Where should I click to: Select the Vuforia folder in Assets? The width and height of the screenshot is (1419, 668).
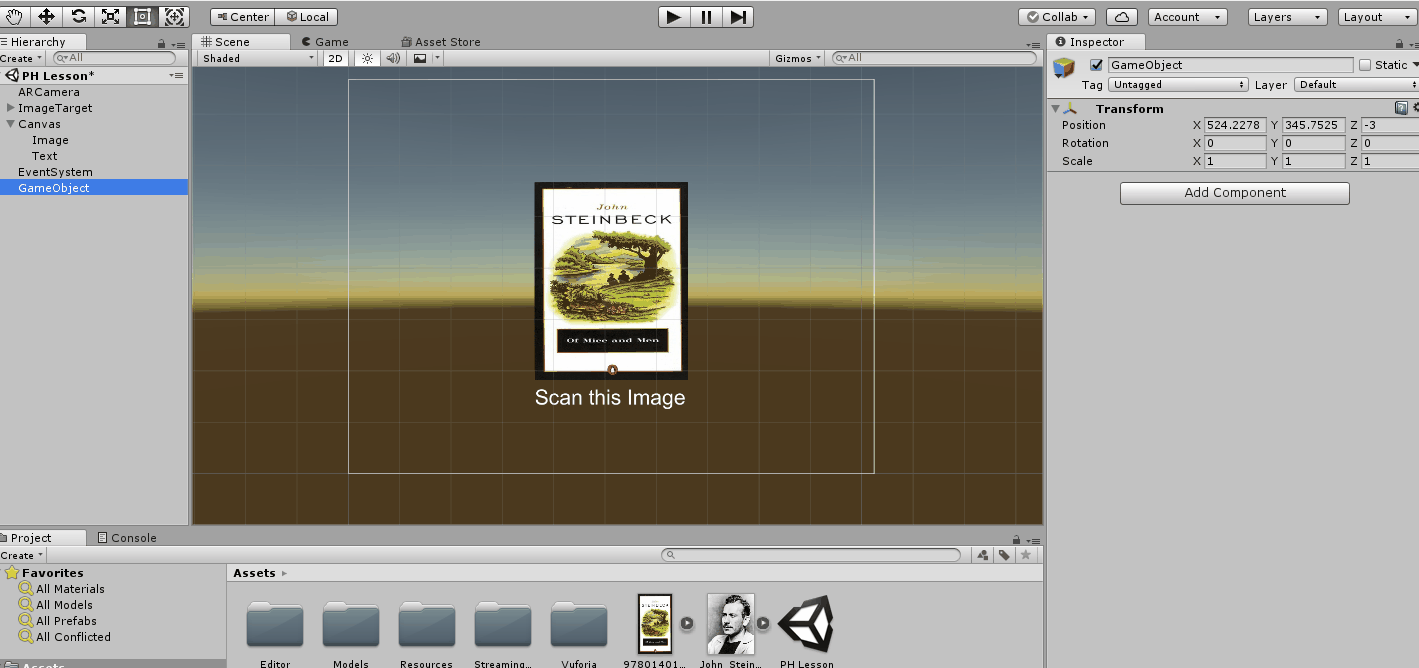pyautogui.click(x=578, y=622)
